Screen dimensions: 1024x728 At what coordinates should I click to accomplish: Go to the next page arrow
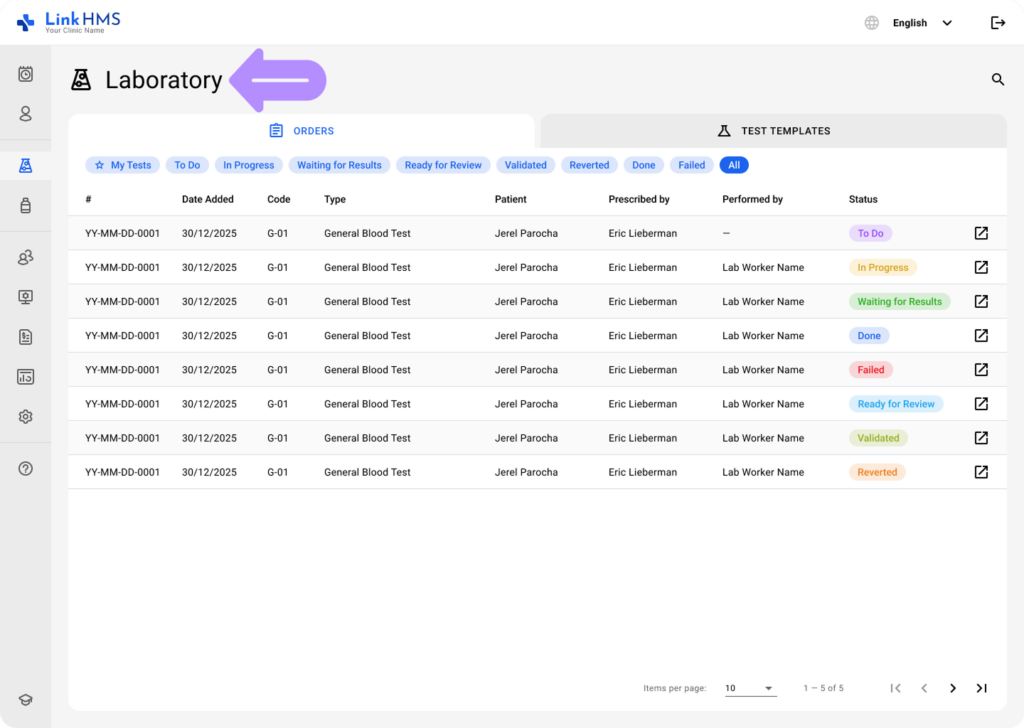click(952, 688)
